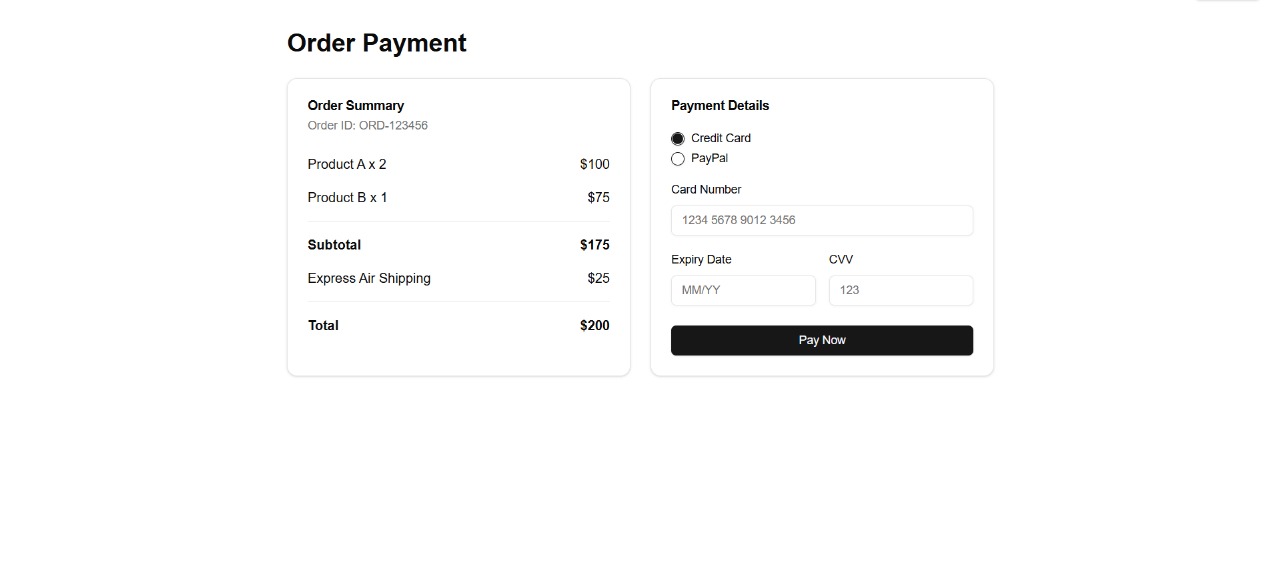This screenshot has width=1280, height=566.
Task: Click the $200 total amount
Action: (594, 325)
